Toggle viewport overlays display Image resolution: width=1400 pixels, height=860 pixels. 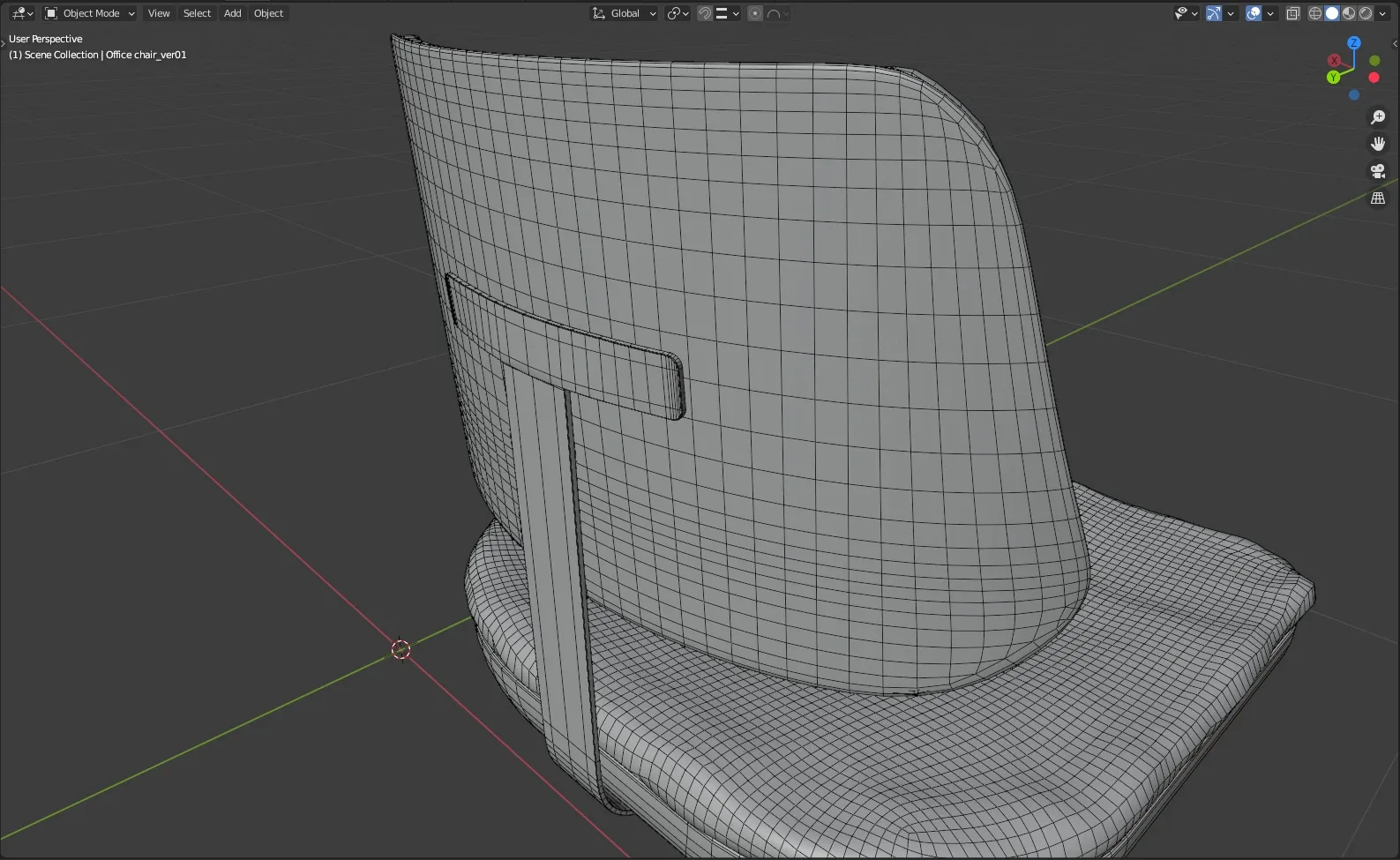[x=1253, y=13]
